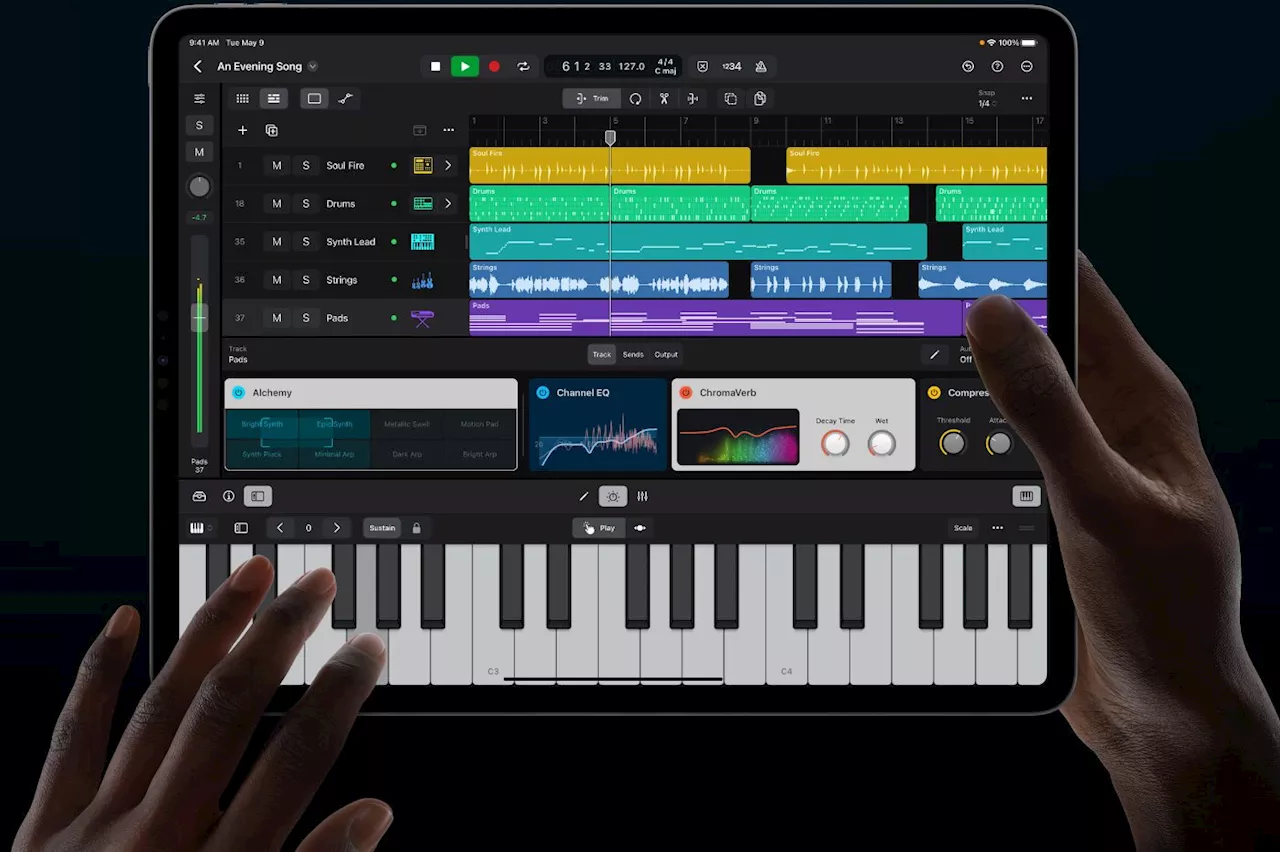Toggle ChromaVerb power button

click(x=686, y=393)
